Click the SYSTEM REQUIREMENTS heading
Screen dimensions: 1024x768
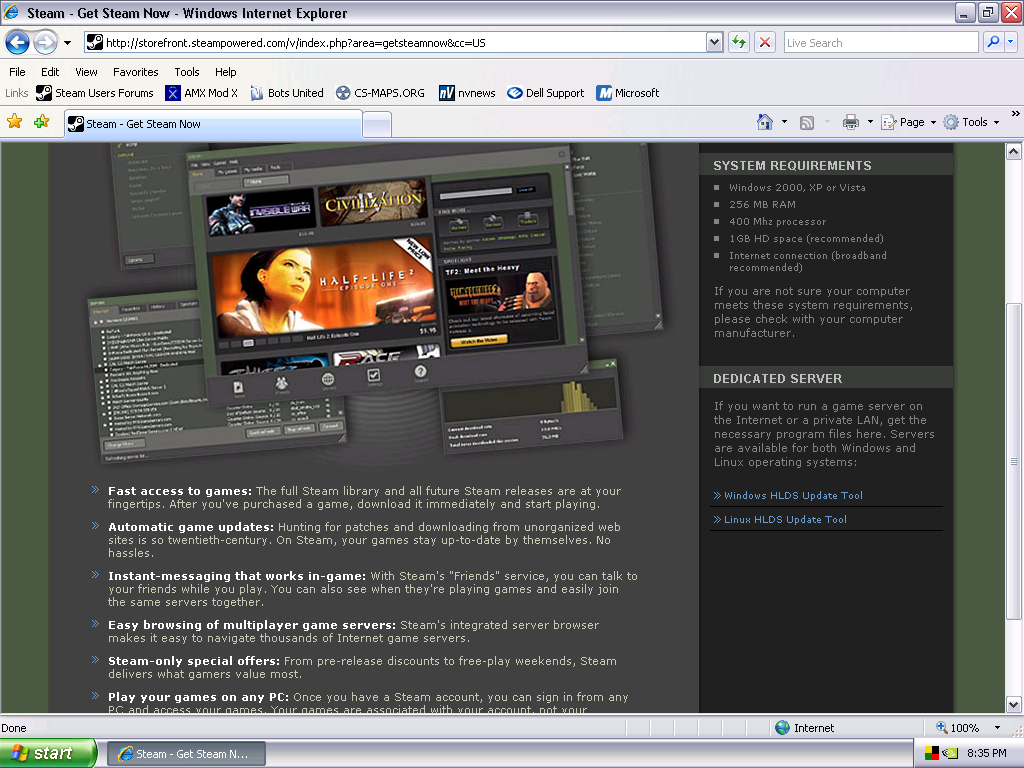(792, 166)
